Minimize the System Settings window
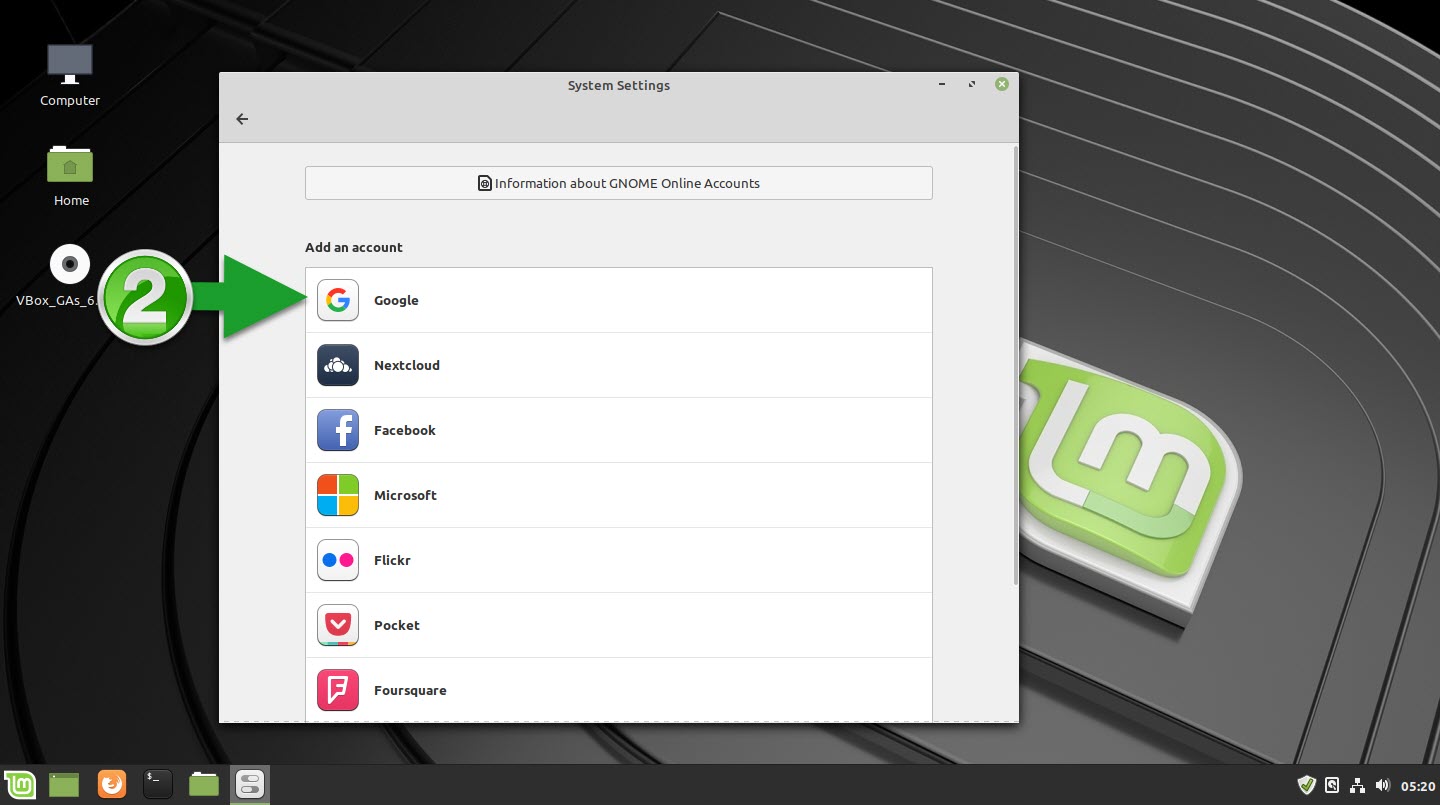Viewport: 1440px width, 805px height. click(x=942, y=85)
